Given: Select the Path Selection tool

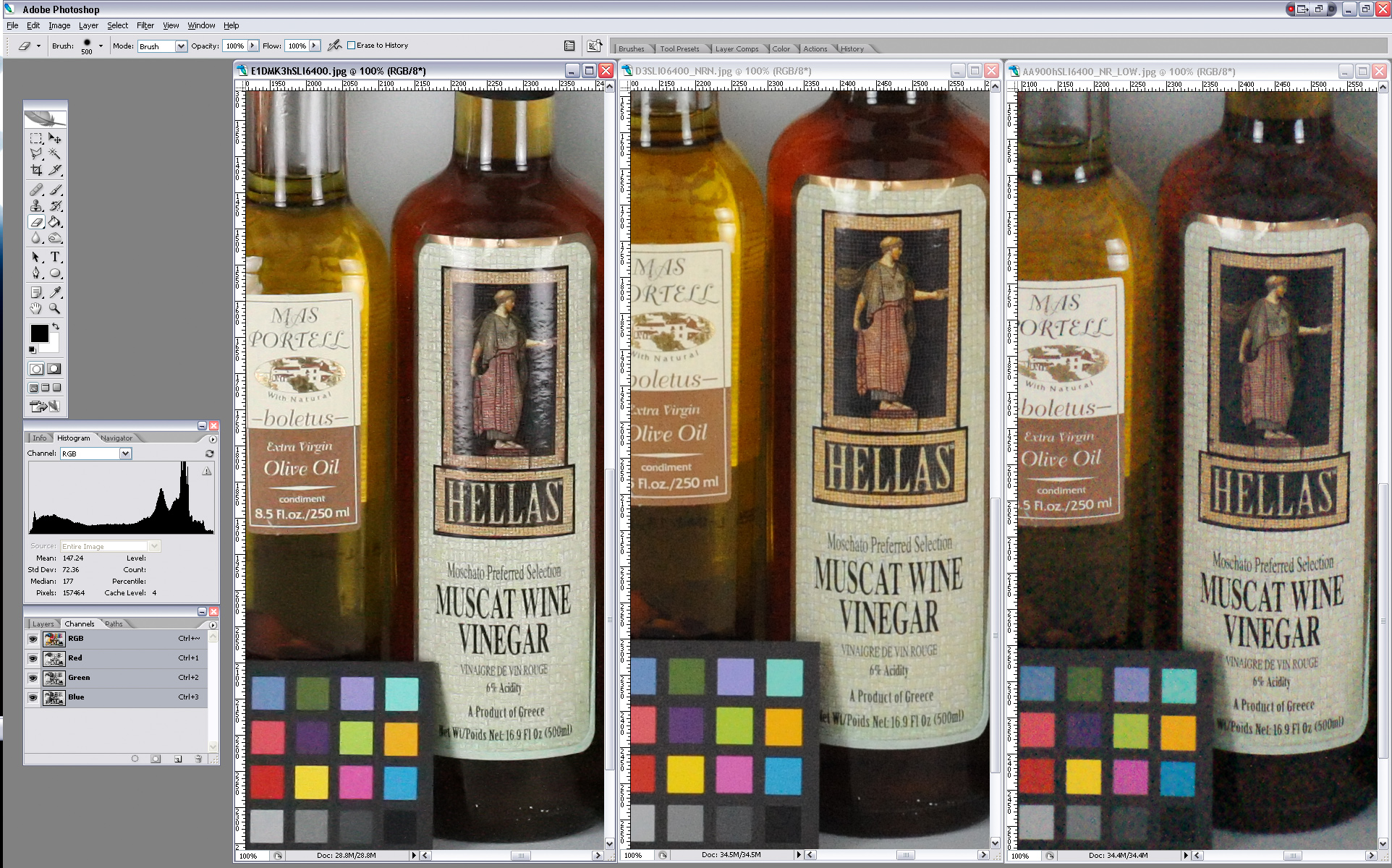Looking at the screenshot, I should (36, 258).
